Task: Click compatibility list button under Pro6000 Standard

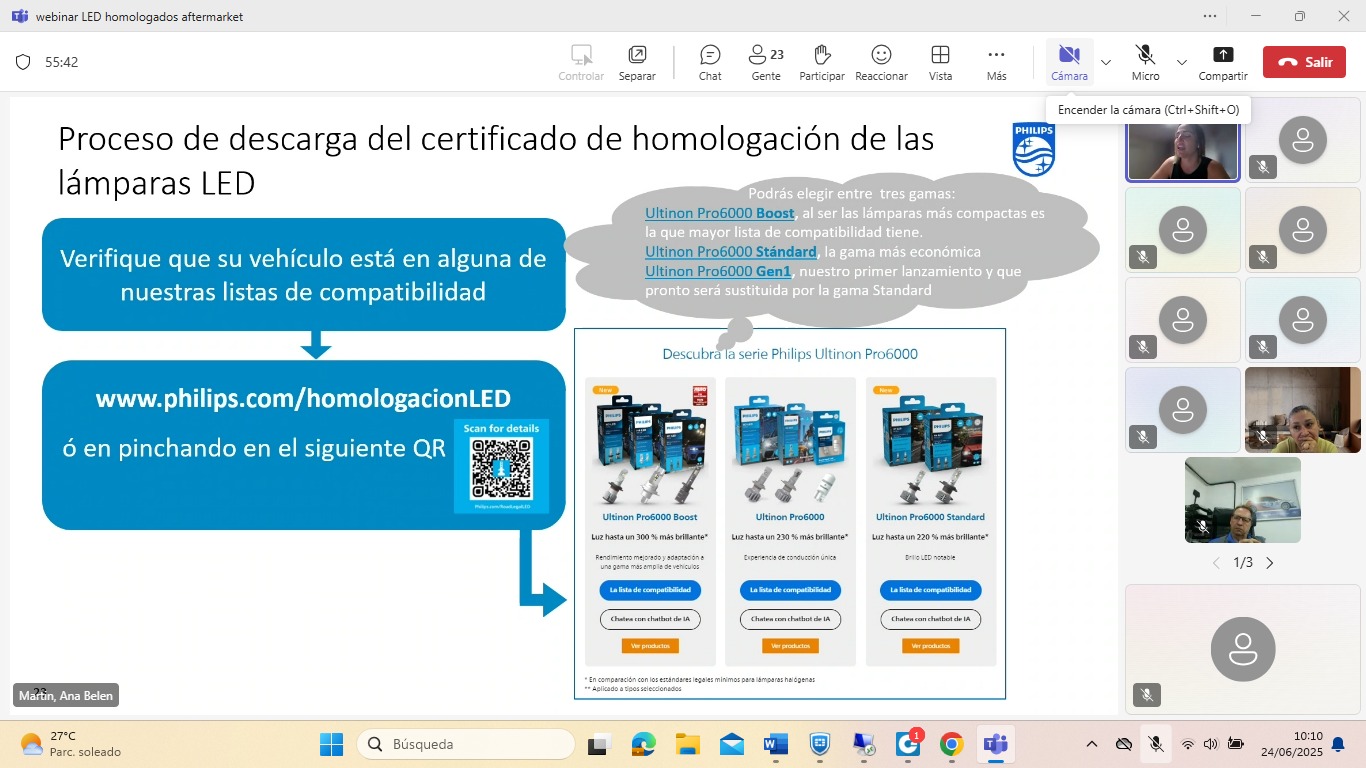Action: click(930, 590)
